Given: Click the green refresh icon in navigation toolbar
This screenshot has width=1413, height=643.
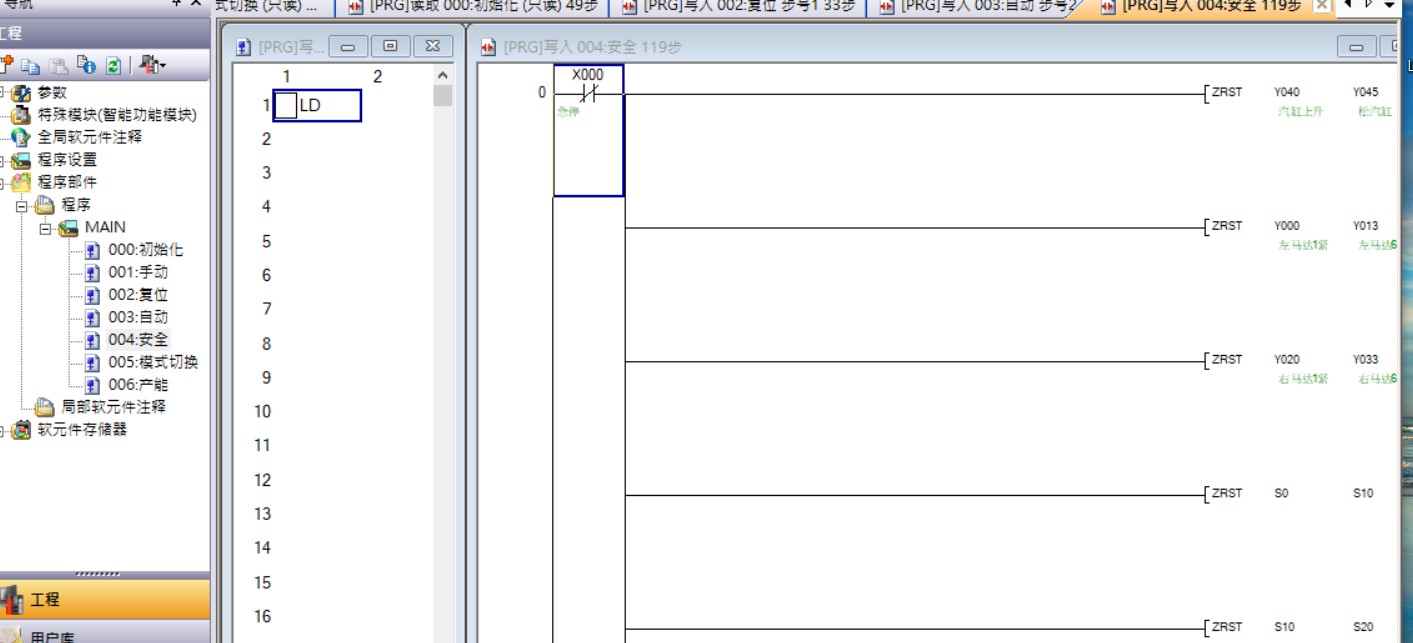Looking at the screenshot, I should [113, 66].
